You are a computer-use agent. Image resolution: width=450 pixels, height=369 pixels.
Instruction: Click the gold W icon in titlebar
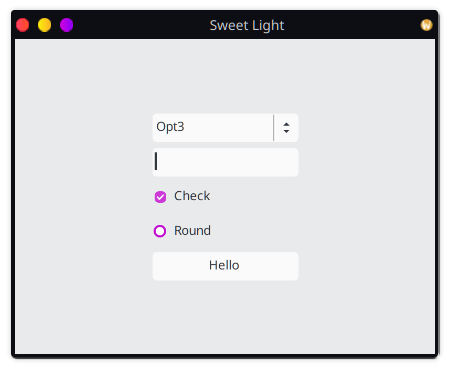pos(426,25)
